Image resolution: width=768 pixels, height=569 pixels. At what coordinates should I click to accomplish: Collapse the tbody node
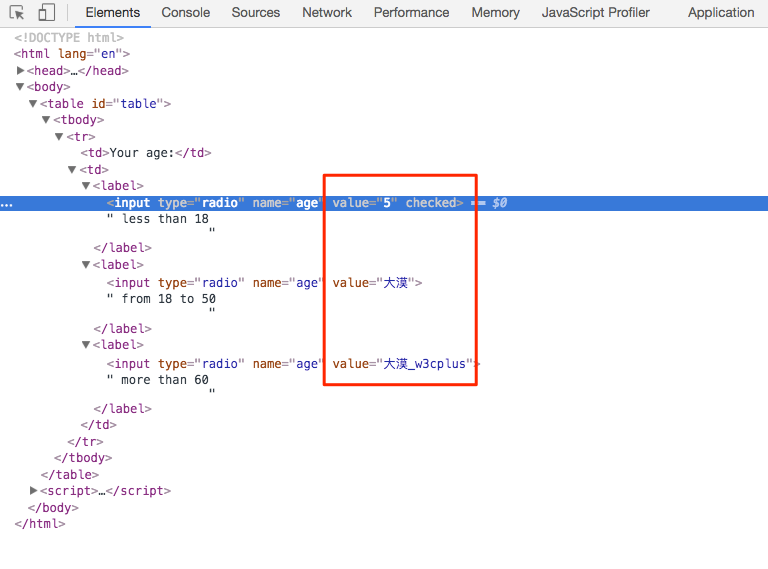[47, 119]
